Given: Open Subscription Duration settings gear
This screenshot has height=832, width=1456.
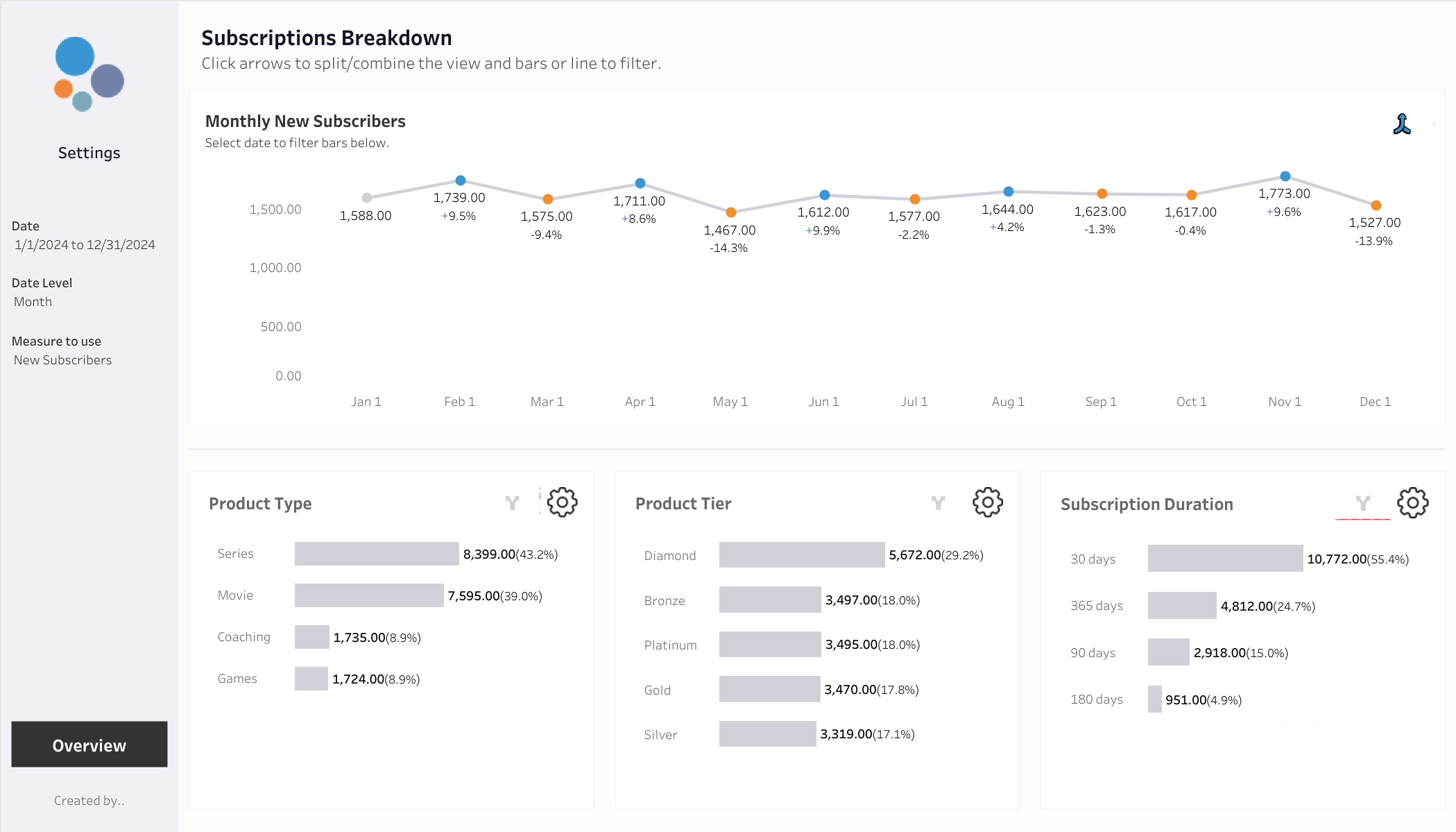Looking at the screenshot, I should pyautogui.click(x=1412, y=502).
